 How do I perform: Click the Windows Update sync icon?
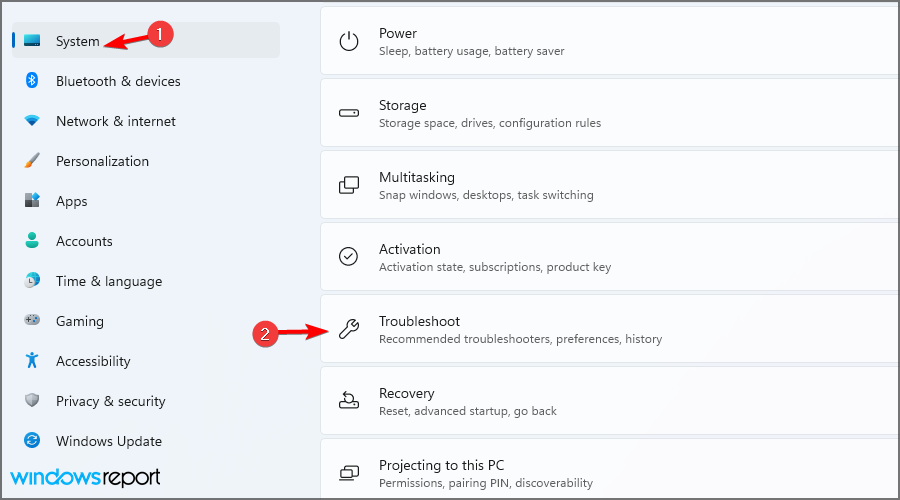tap(32, 440)
